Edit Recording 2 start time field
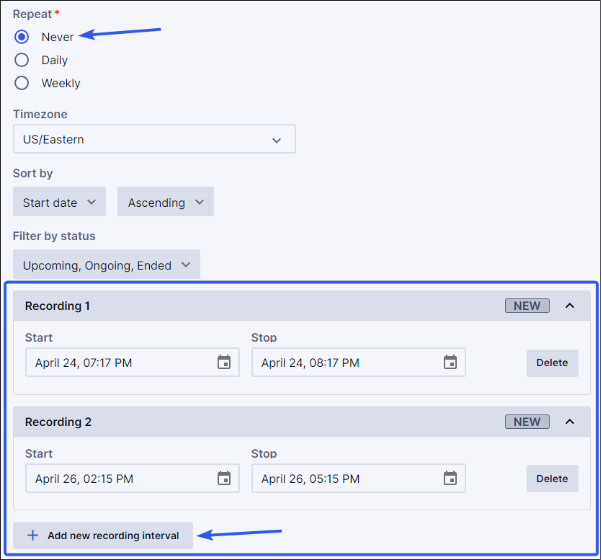Image resolution: width=602 pixels, height=560 pixels. click(120, 479)
